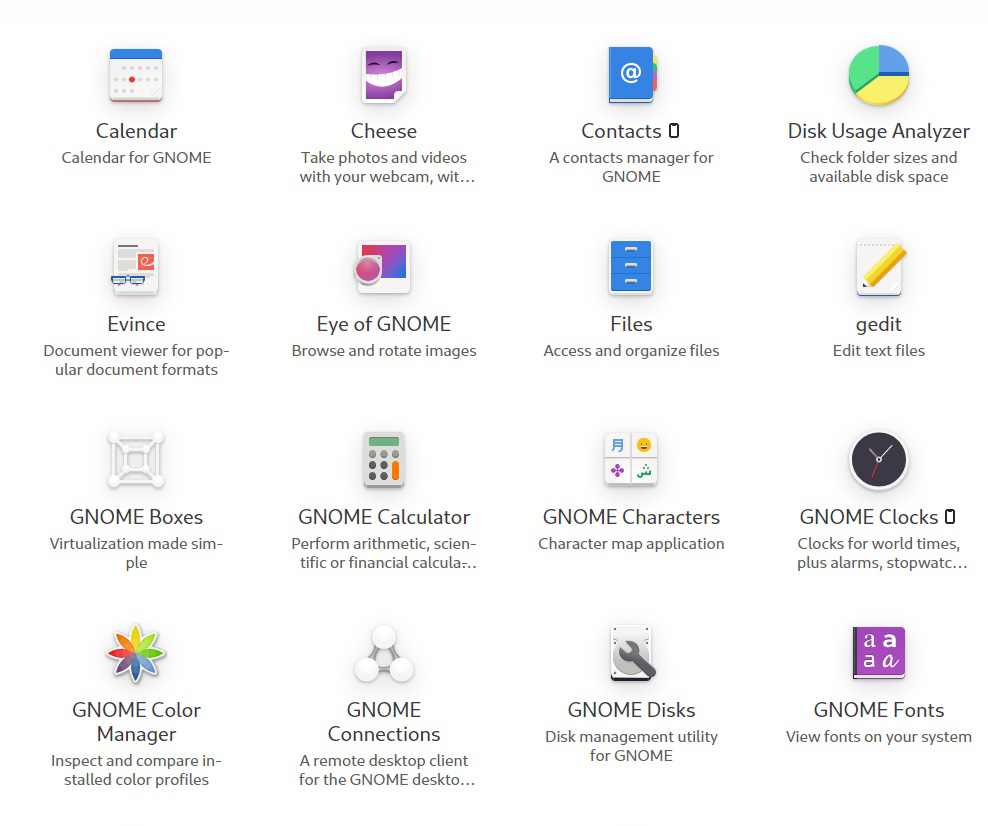Click 'Character map application' text
988x826 pixels.
[x=631, y=543]
